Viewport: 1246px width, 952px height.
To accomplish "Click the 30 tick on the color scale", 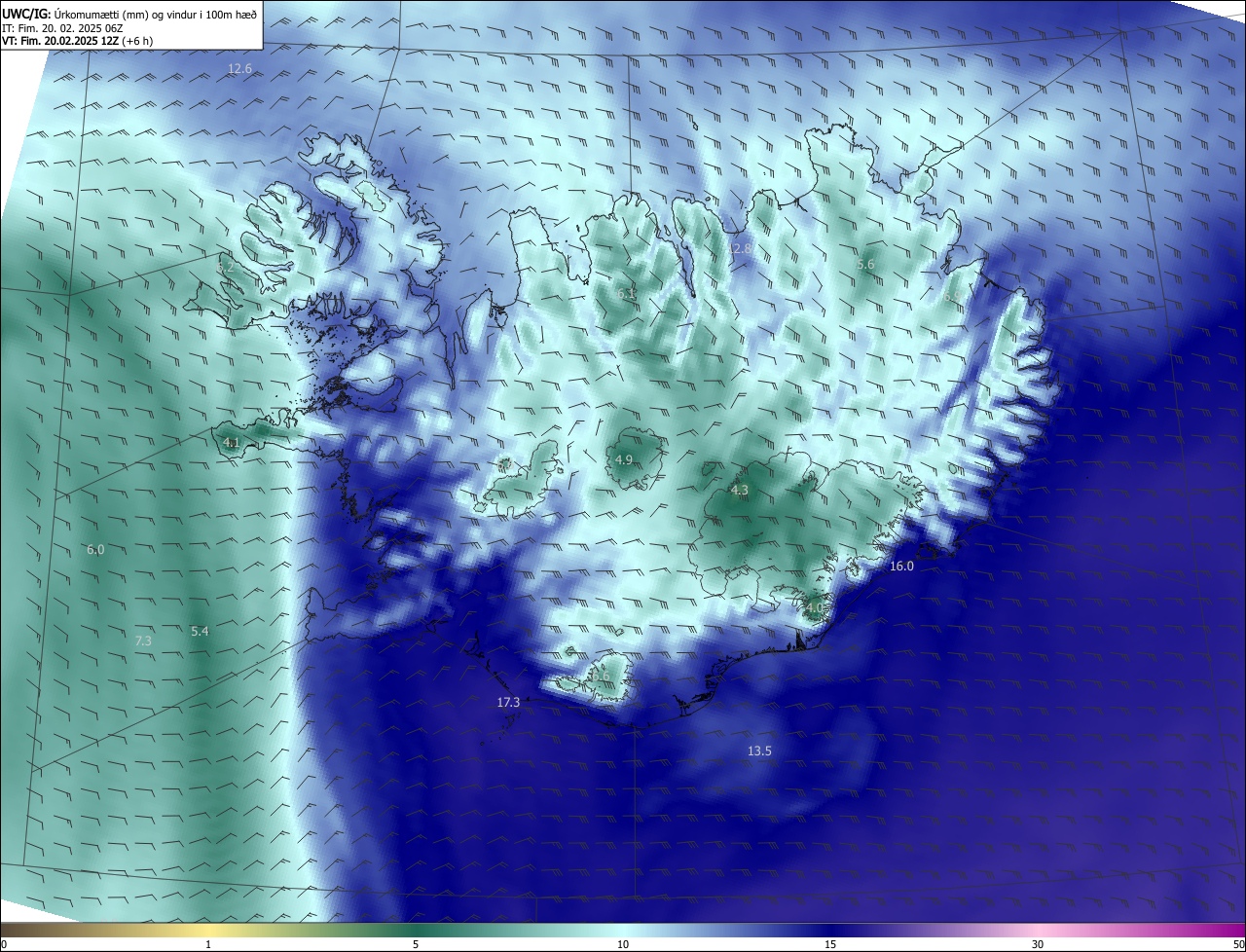I will 1038,945.
